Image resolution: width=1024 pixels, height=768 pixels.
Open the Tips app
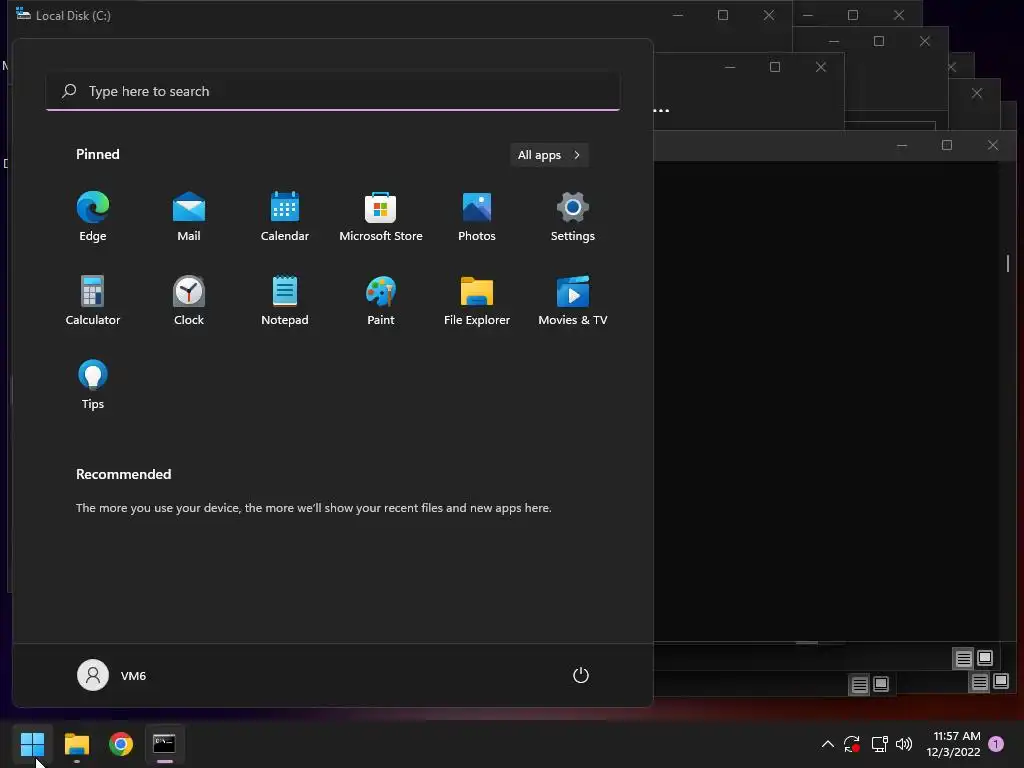click(93, 385)
